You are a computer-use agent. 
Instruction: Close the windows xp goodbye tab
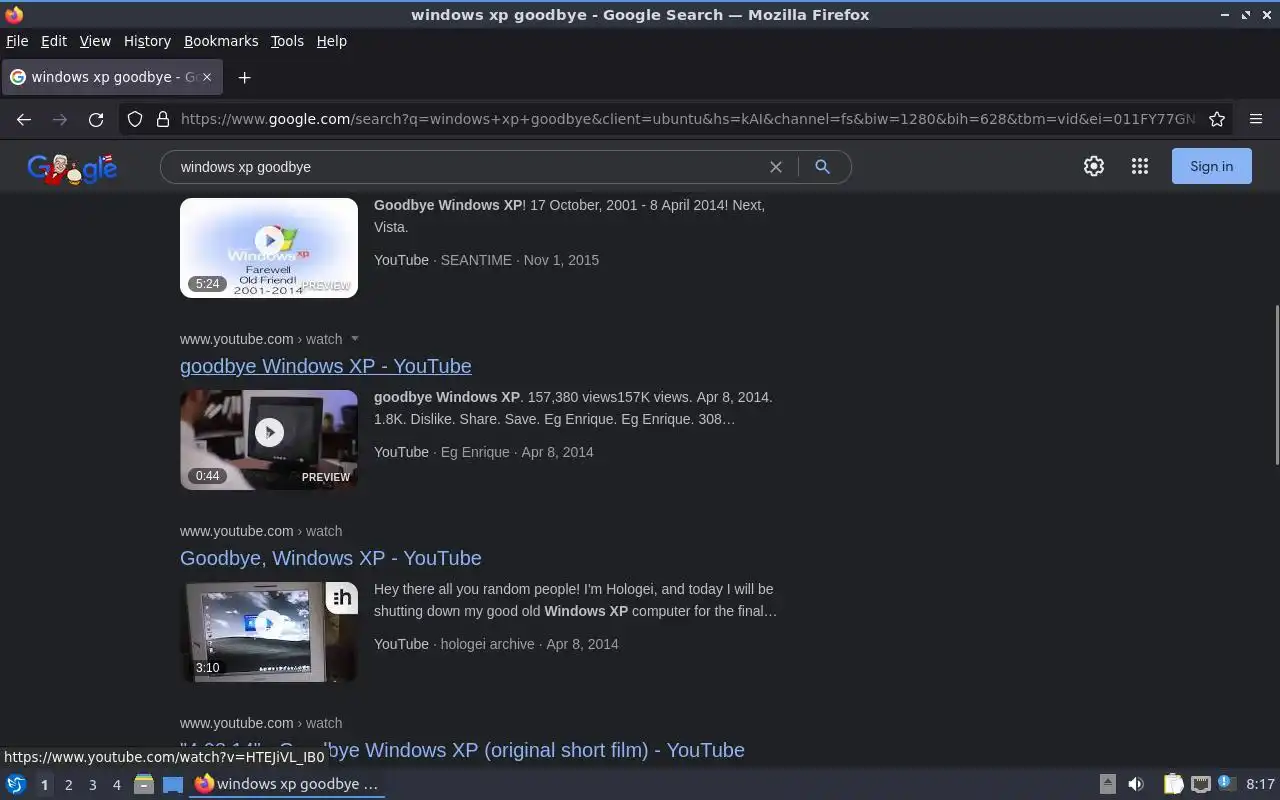pyautogui.click(x=207, y=77)
